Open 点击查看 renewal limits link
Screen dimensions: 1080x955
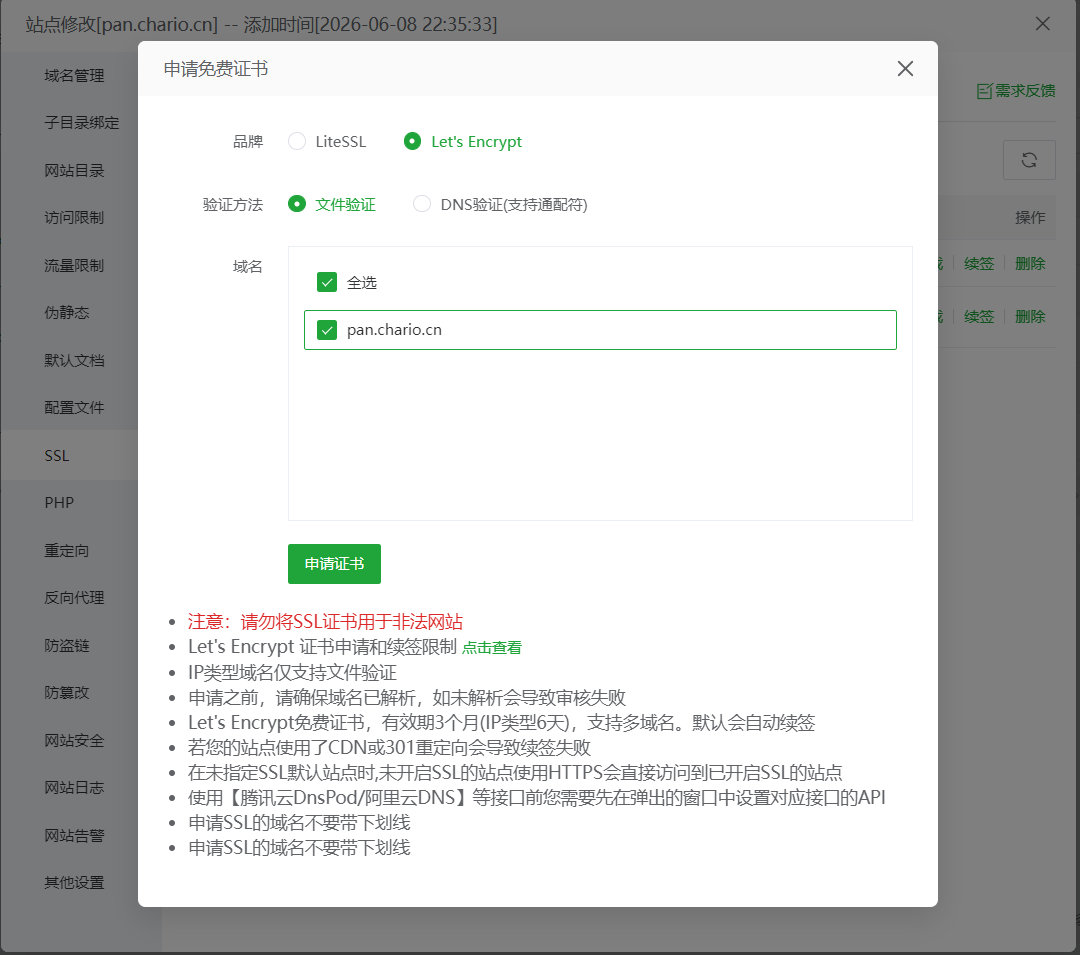[492, 647]
